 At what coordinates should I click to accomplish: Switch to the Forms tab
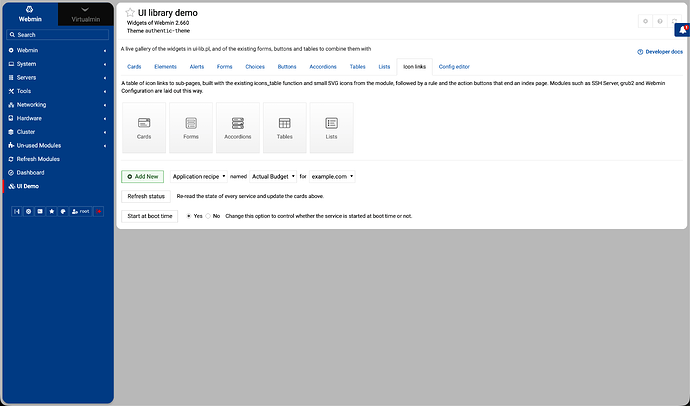click(x=224, y=67)
